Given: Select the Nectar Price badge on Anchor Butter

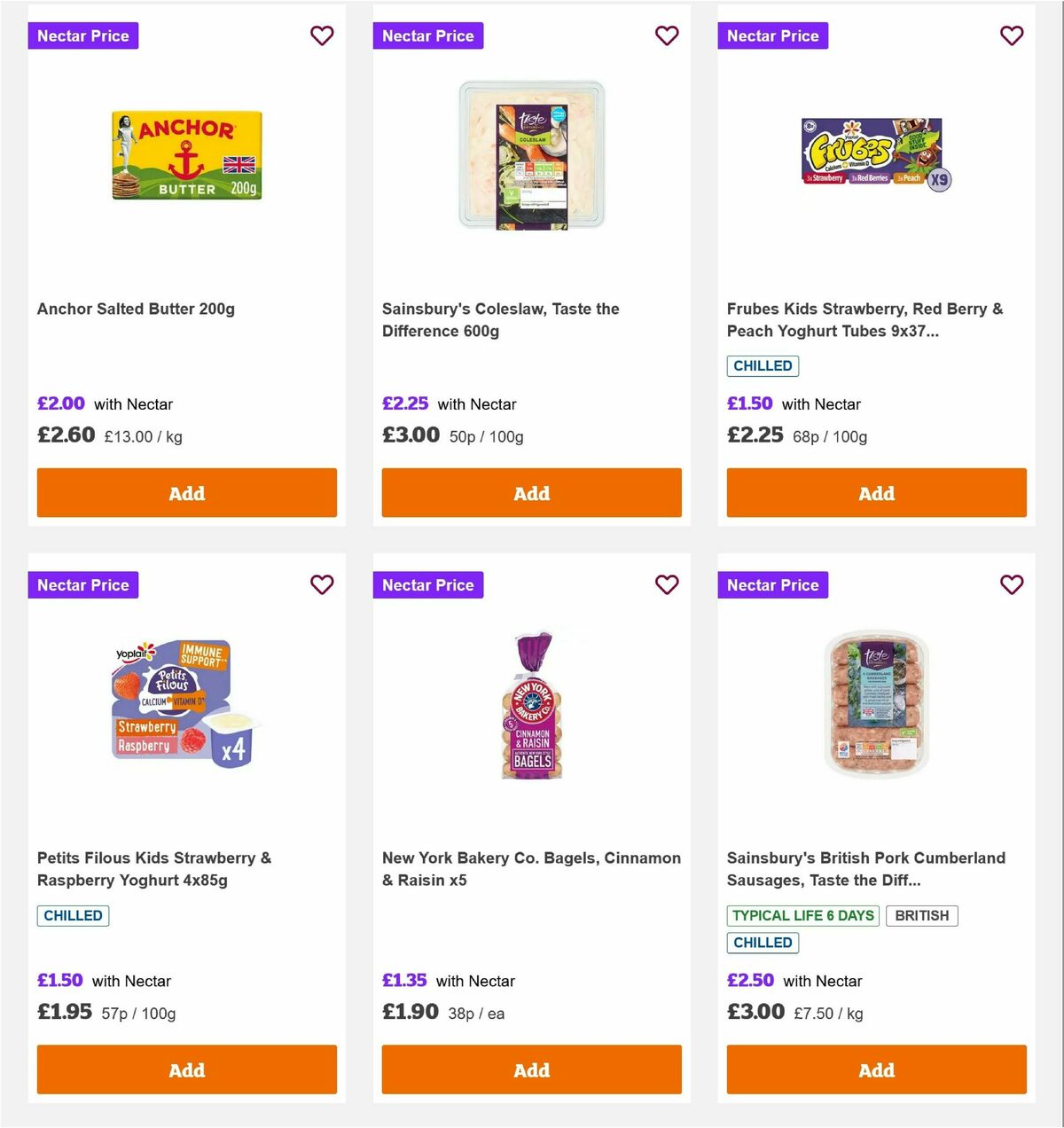Looking at the screenshot, I should coord(82,35).
